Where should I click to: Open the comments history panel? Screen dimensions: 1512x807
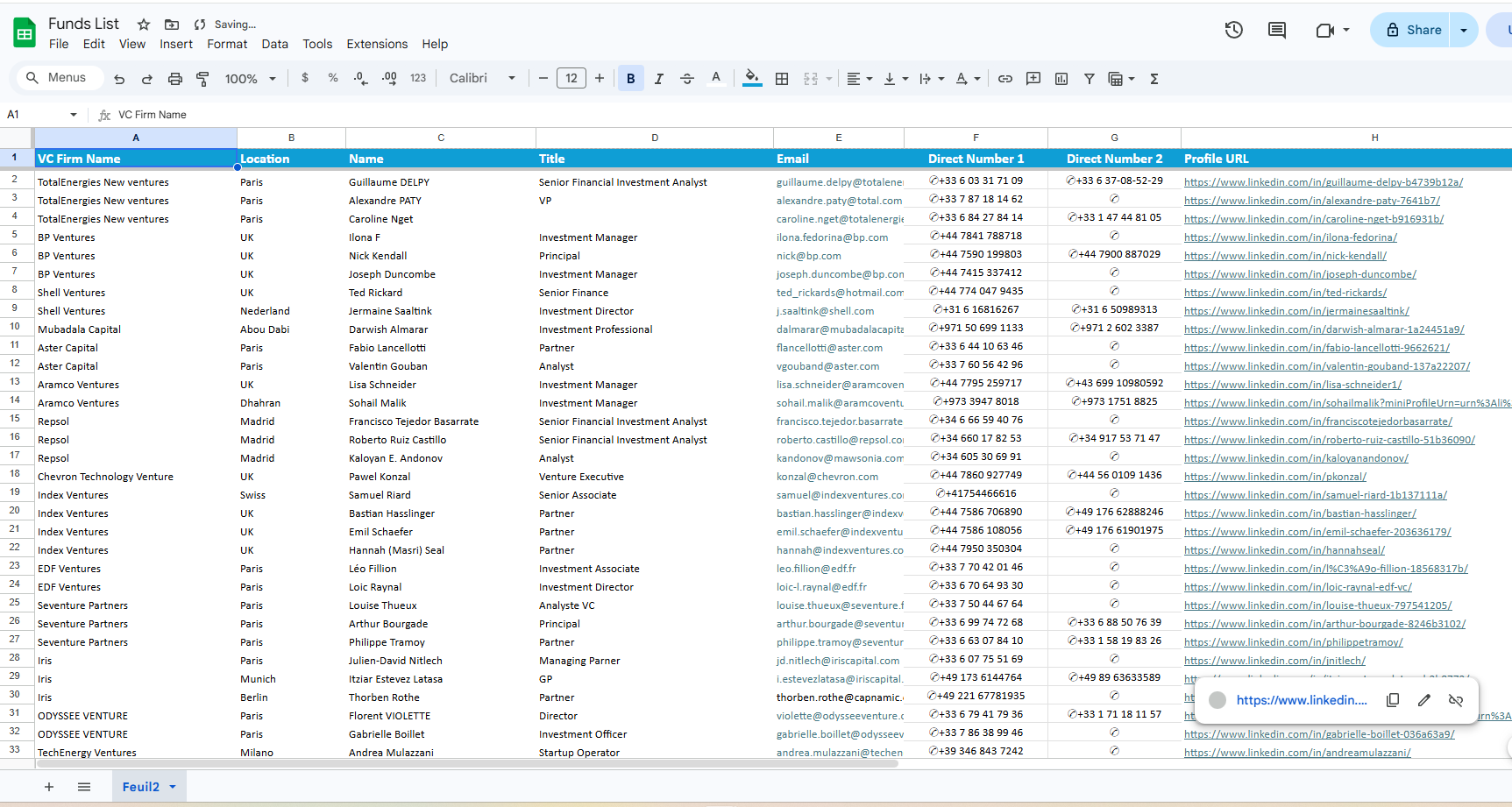(x=1277, y=30)
